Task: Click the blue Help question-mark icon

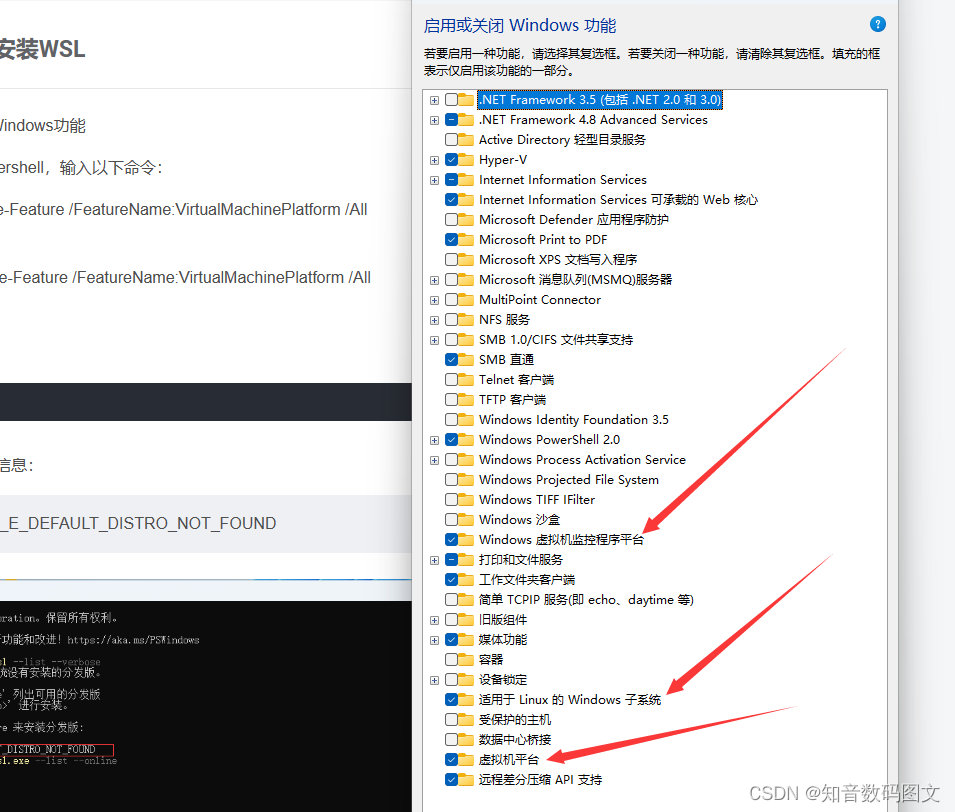Action: 877,24
